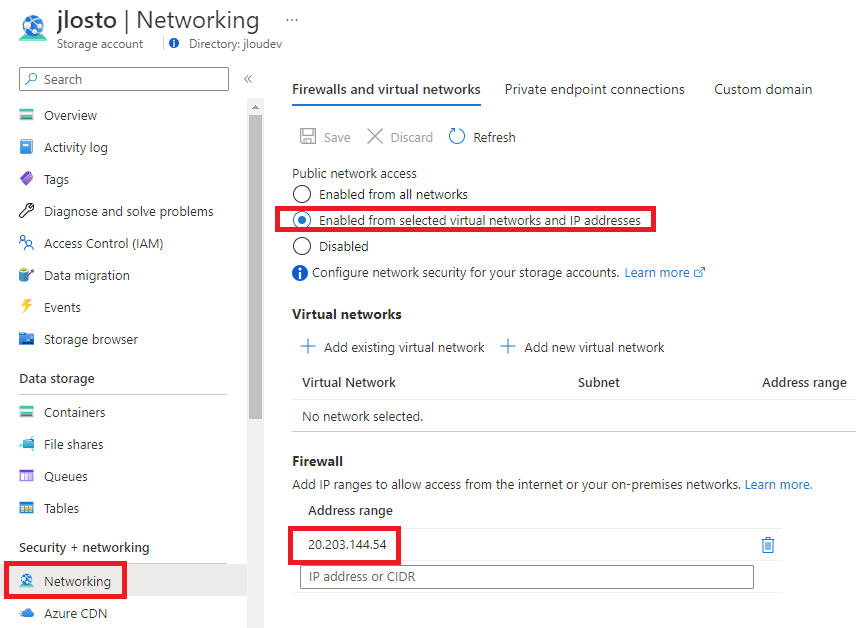856x628 pixels.
Task: Click the Containers icon
Action: click(26, 412)
